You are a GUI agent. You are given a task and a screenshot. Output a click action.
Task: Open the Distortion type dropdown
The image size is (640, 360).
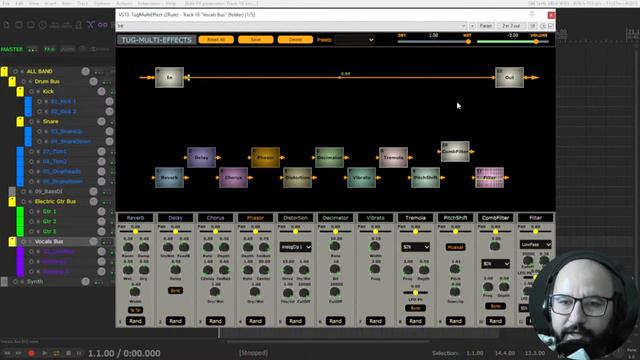pos(296,247)
